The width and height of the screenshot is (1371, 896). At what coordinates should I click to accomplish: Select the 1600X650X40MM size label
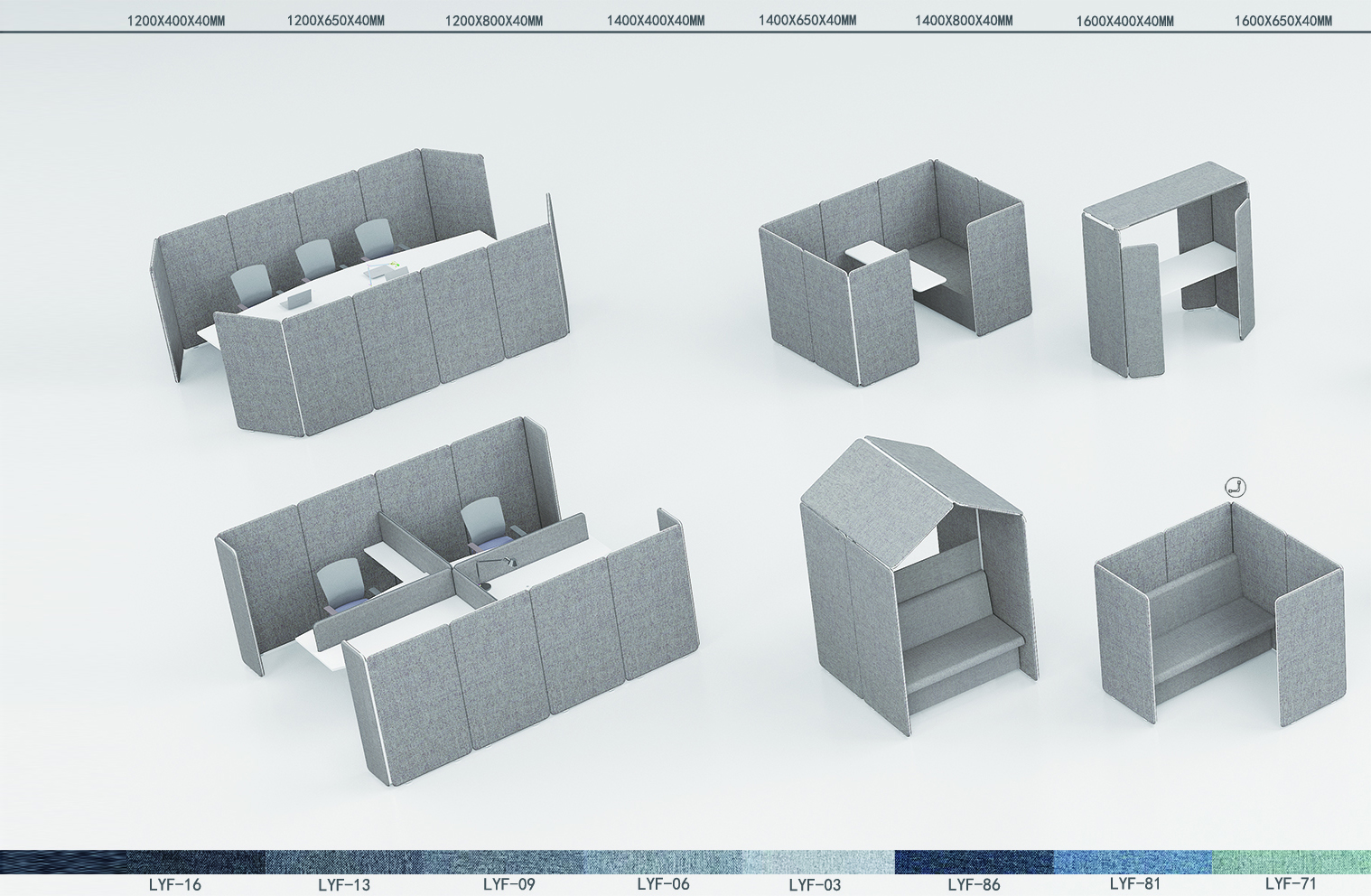pyautogui.click(x=1282, y=21)
